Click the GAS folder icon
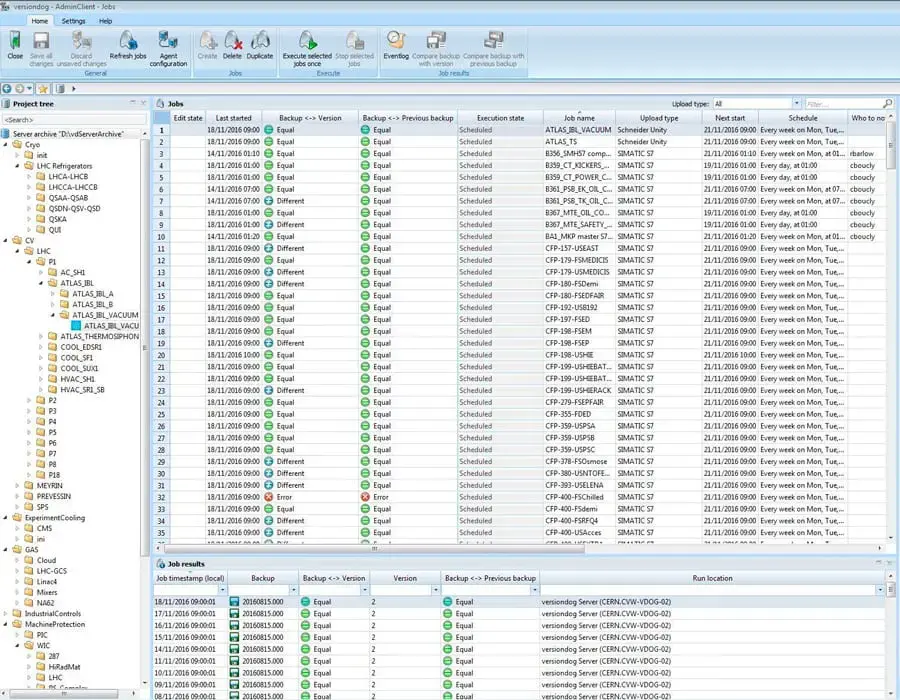The image size is (900, 700). pyautogui.click(x=17, y=550)
